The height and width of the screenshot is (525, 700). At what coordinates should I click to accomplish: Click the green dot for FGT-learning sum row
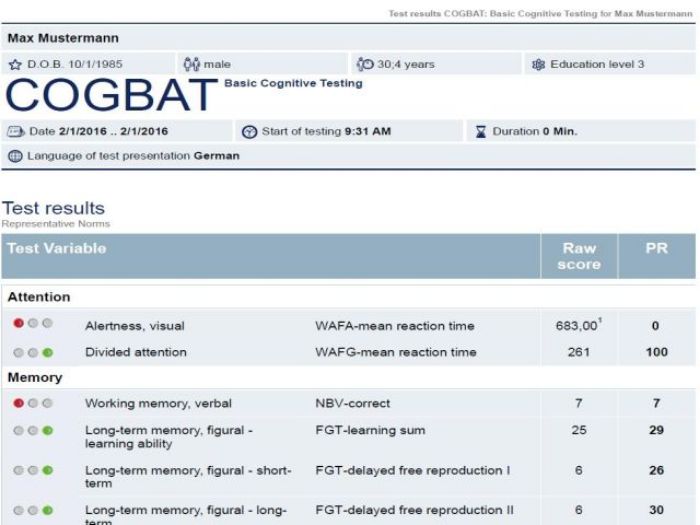47,430
